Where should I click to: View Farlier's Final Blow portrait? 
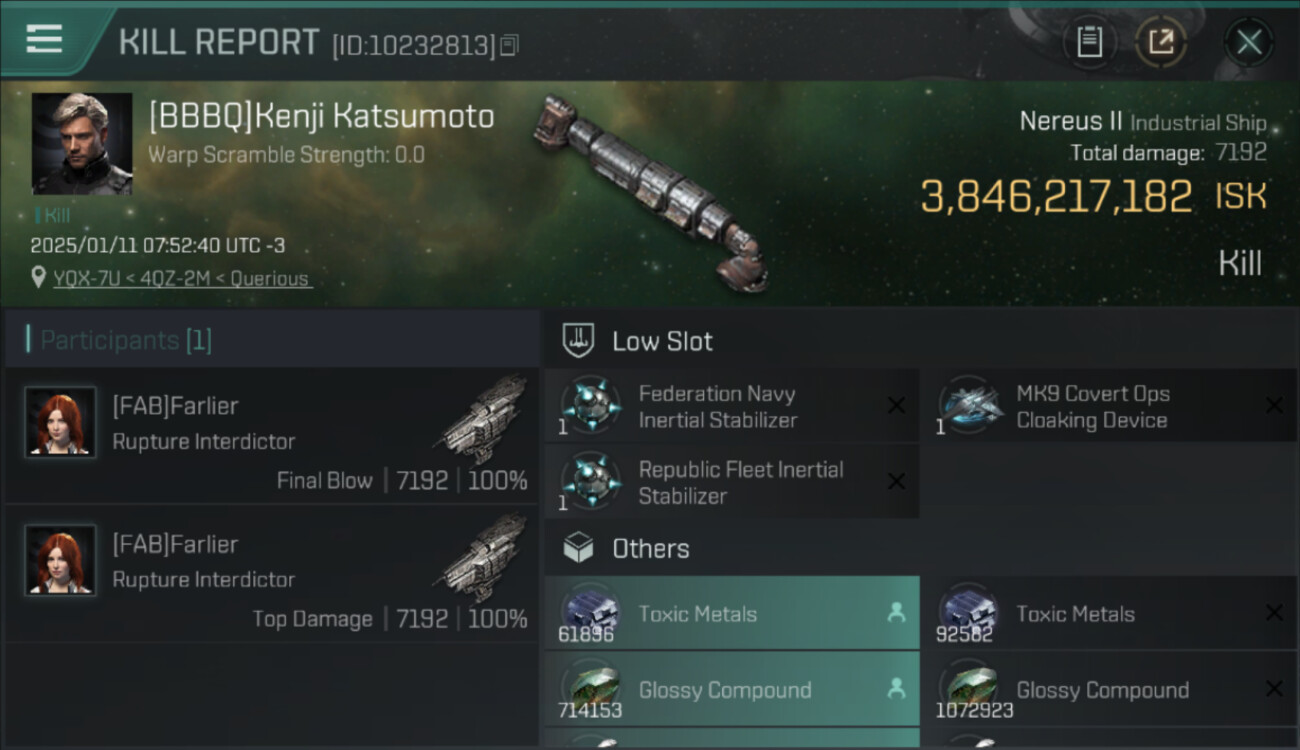tap(61, 422)
